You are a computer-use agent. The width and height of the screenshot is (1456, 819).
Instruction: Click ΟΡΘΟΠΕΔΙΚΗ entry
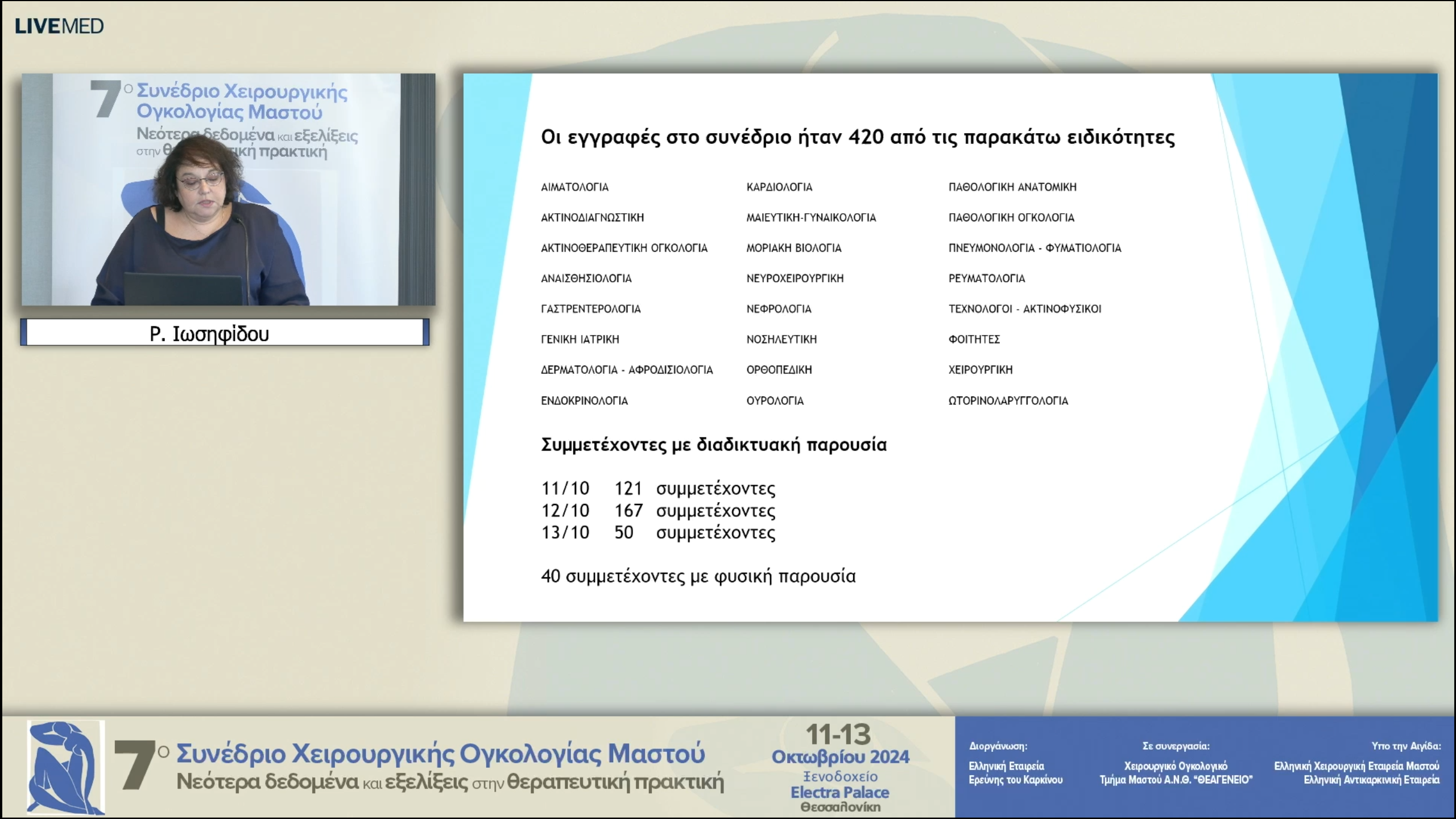[x=779, y=370]
